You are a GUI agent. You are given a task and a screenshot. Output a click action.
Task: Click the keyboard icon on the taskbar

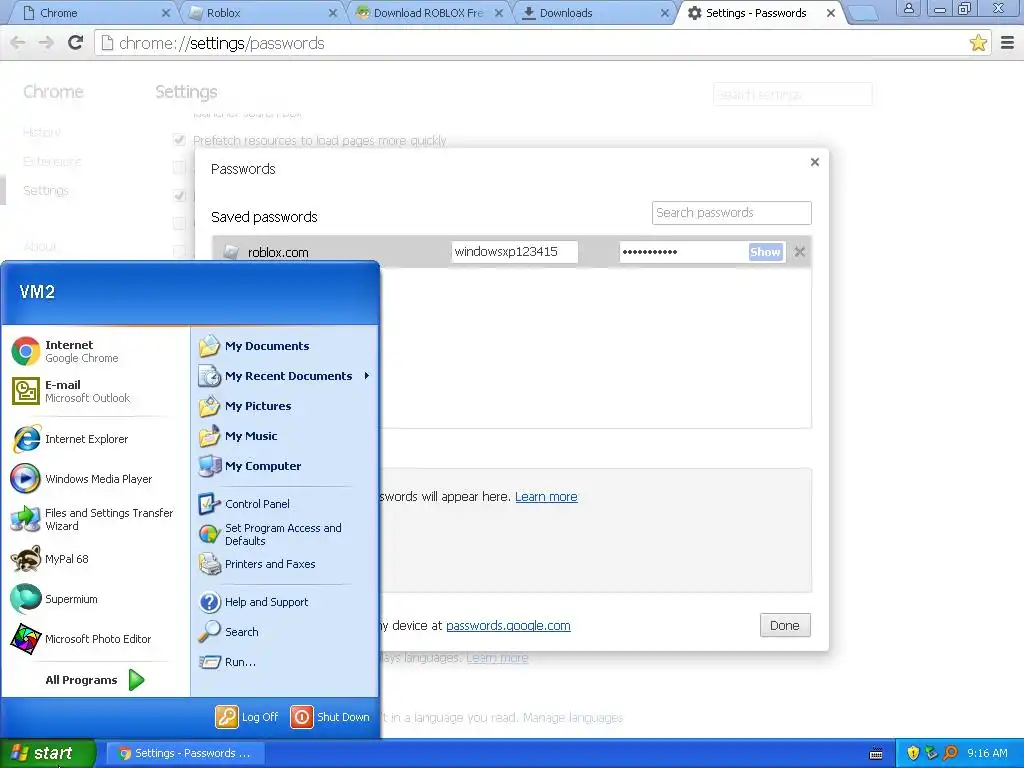click(876, 754)
